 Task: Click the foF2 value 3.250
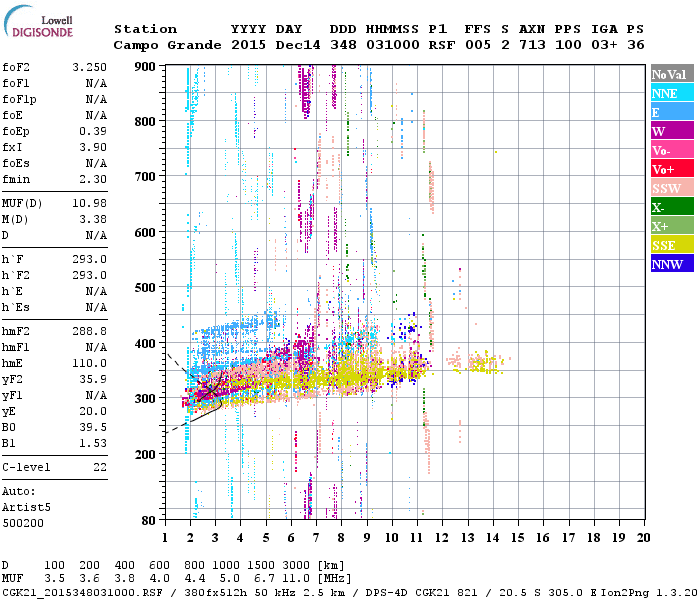[89, 67]
